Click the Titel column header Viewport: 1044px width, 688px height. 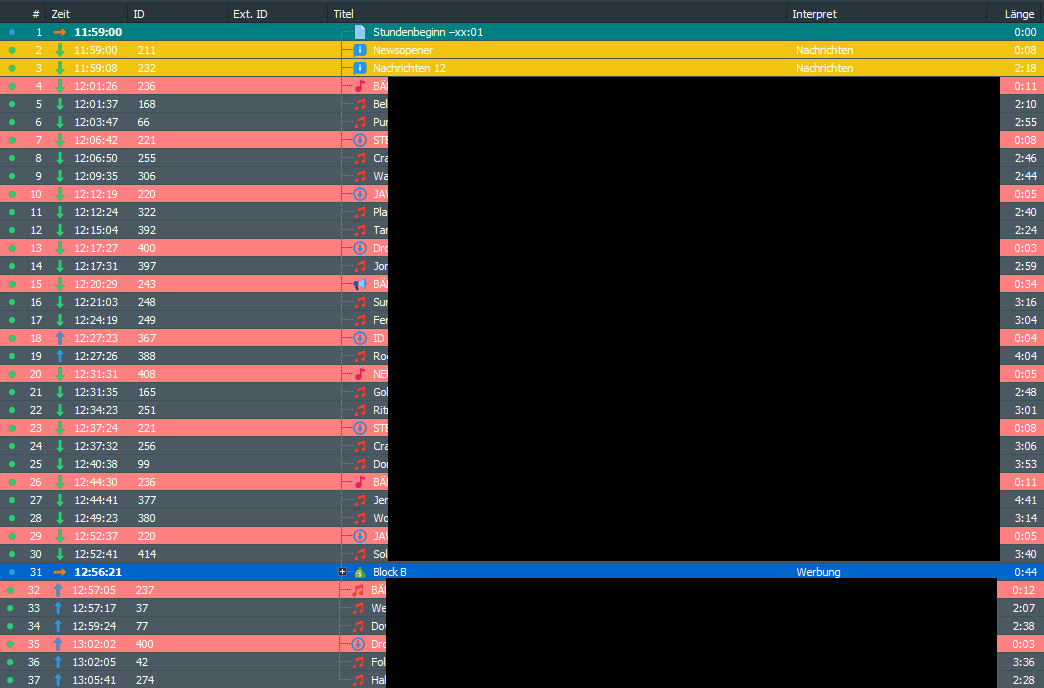pyautogui.click(x=344, y=14)
